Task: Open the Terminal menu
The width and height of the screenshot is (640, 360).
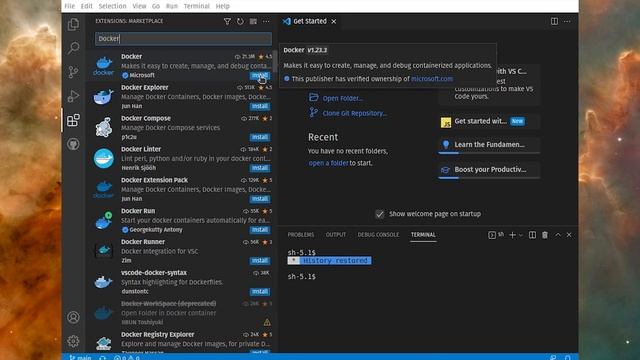Action: (x=196, y=6)
